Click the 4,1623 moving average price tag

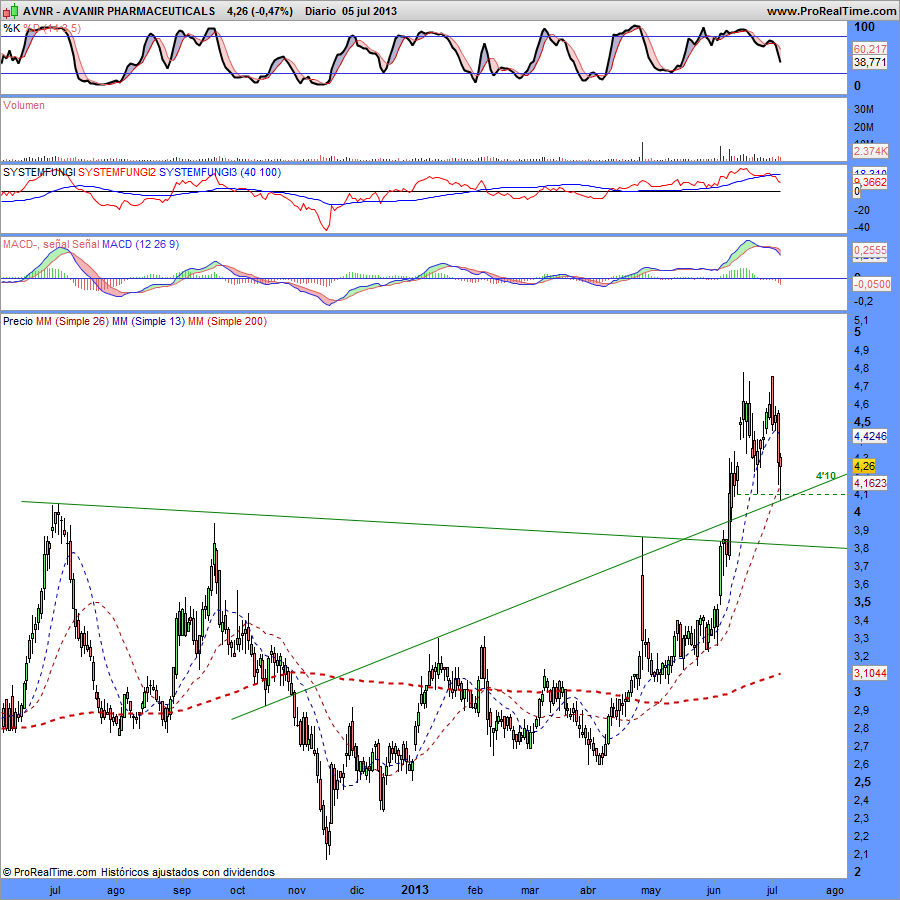pyautogui.click(x=870, y=483)
